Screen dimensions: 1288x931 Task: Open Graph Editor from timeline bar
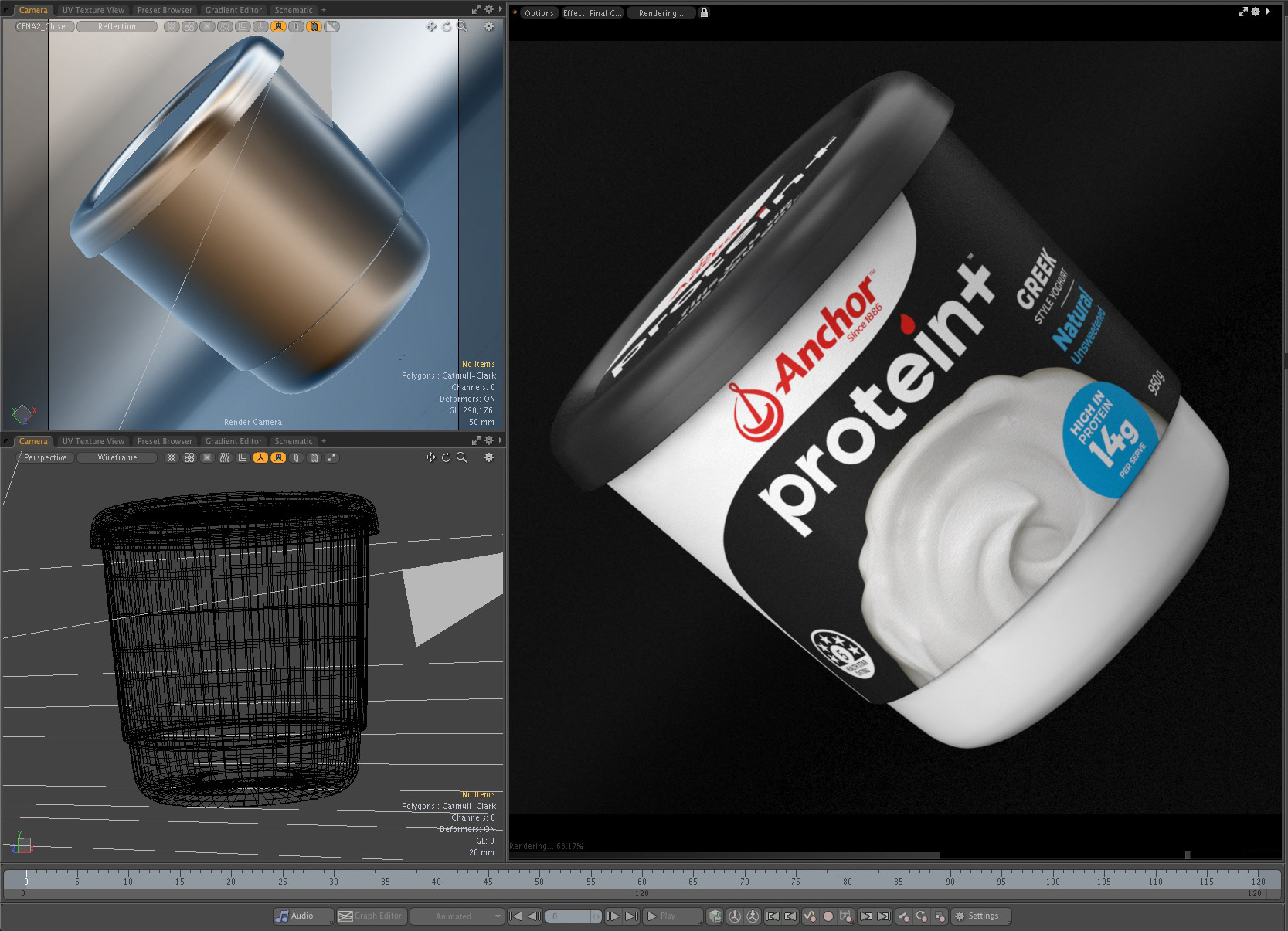point(372,916)
